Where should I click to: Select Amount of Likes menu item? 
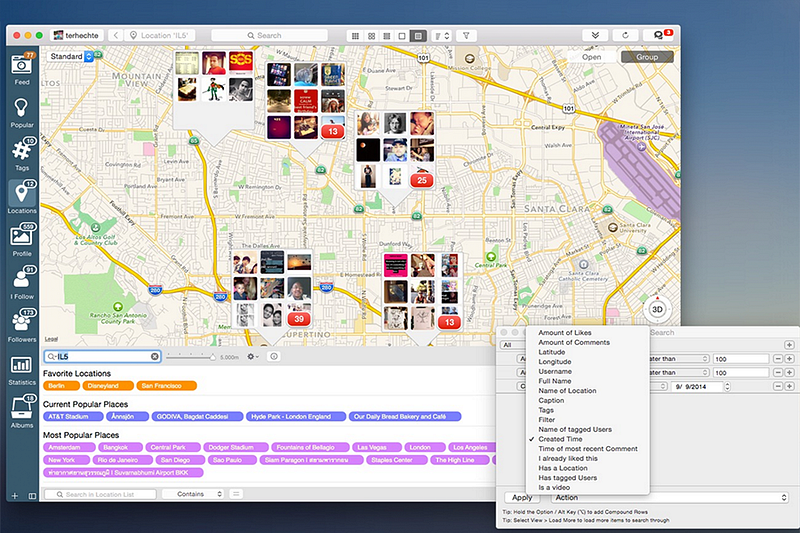[x=565, y=333]
